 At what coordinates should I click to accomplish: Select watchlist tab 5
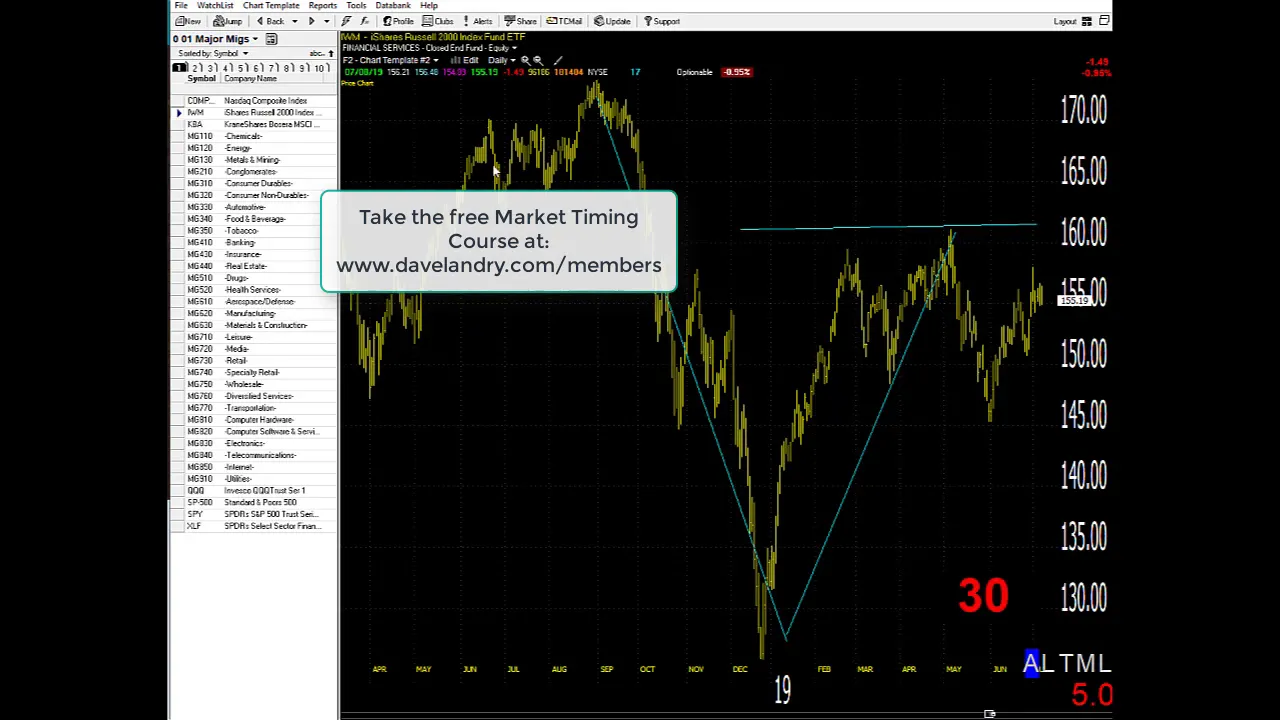[241, 68]
